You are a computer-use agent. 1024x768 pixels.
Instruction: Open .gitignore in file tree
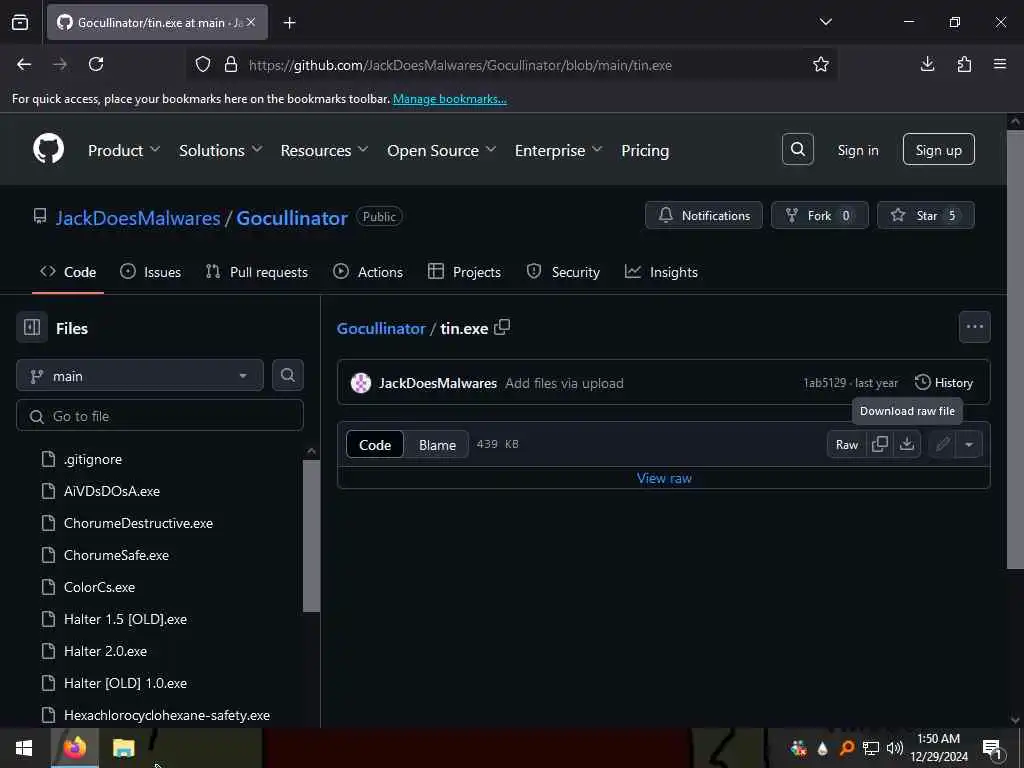coord(93,459)
